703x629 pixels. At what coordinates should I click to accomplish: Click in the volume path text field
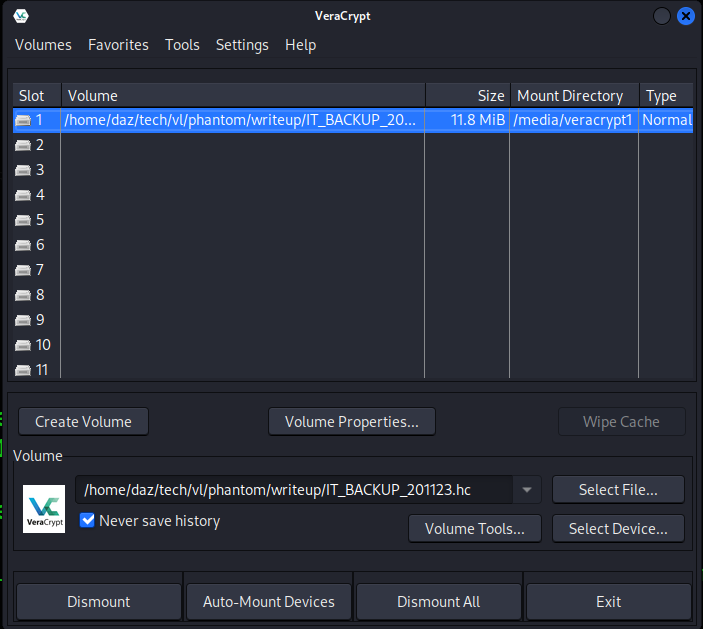coord(295,490)
